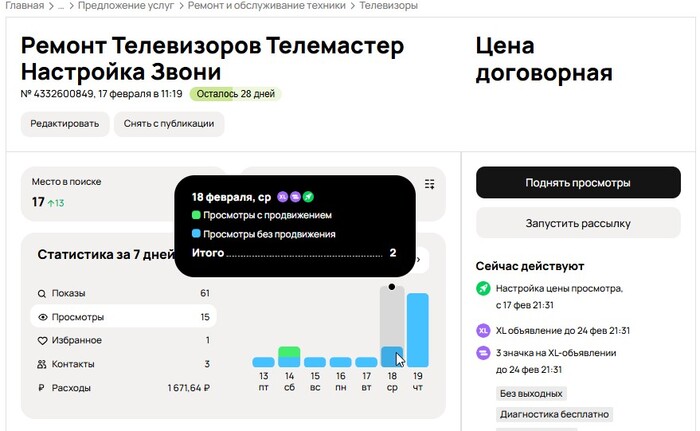The width and height of the screenshot is (700, 431).
Task: Click the Запустить рассылку button
Action: [578, 223]
